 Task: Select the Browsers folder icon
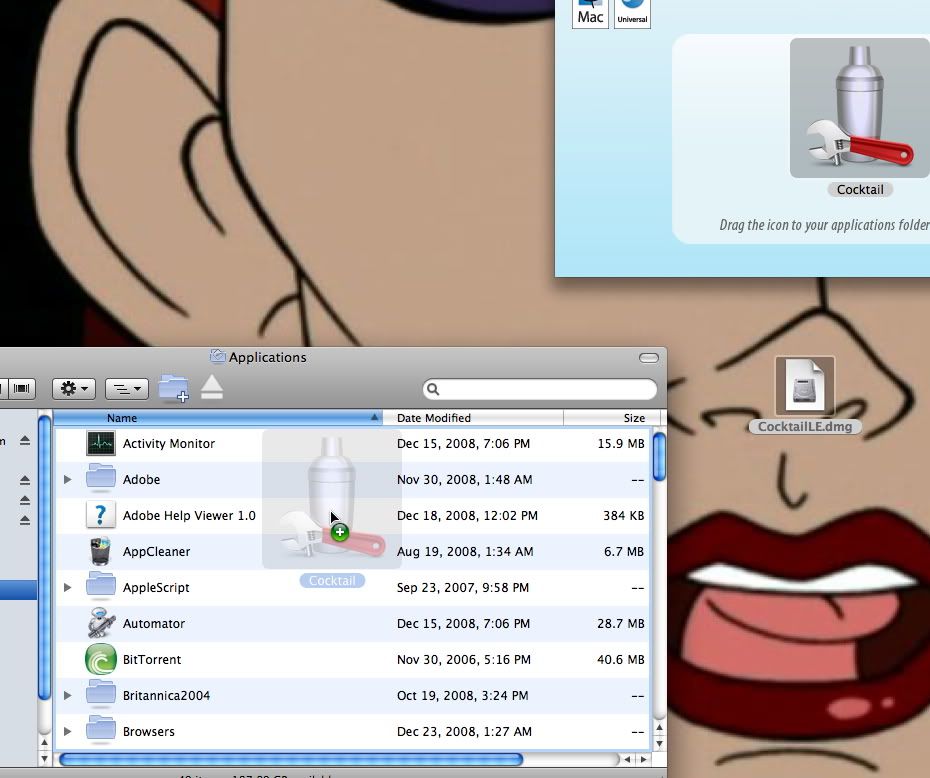101,730
